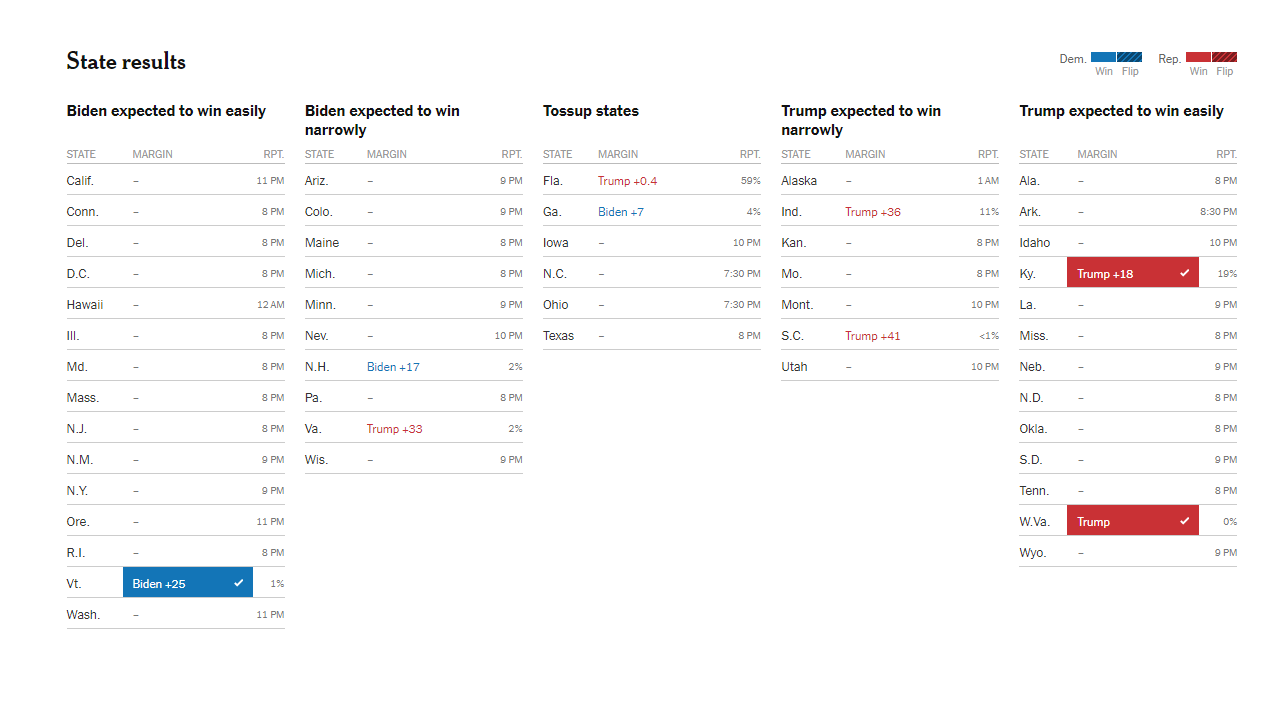Click the Republican solid red Win swatch
The image size is (1285, 707).
click(x=1198, y=58)
